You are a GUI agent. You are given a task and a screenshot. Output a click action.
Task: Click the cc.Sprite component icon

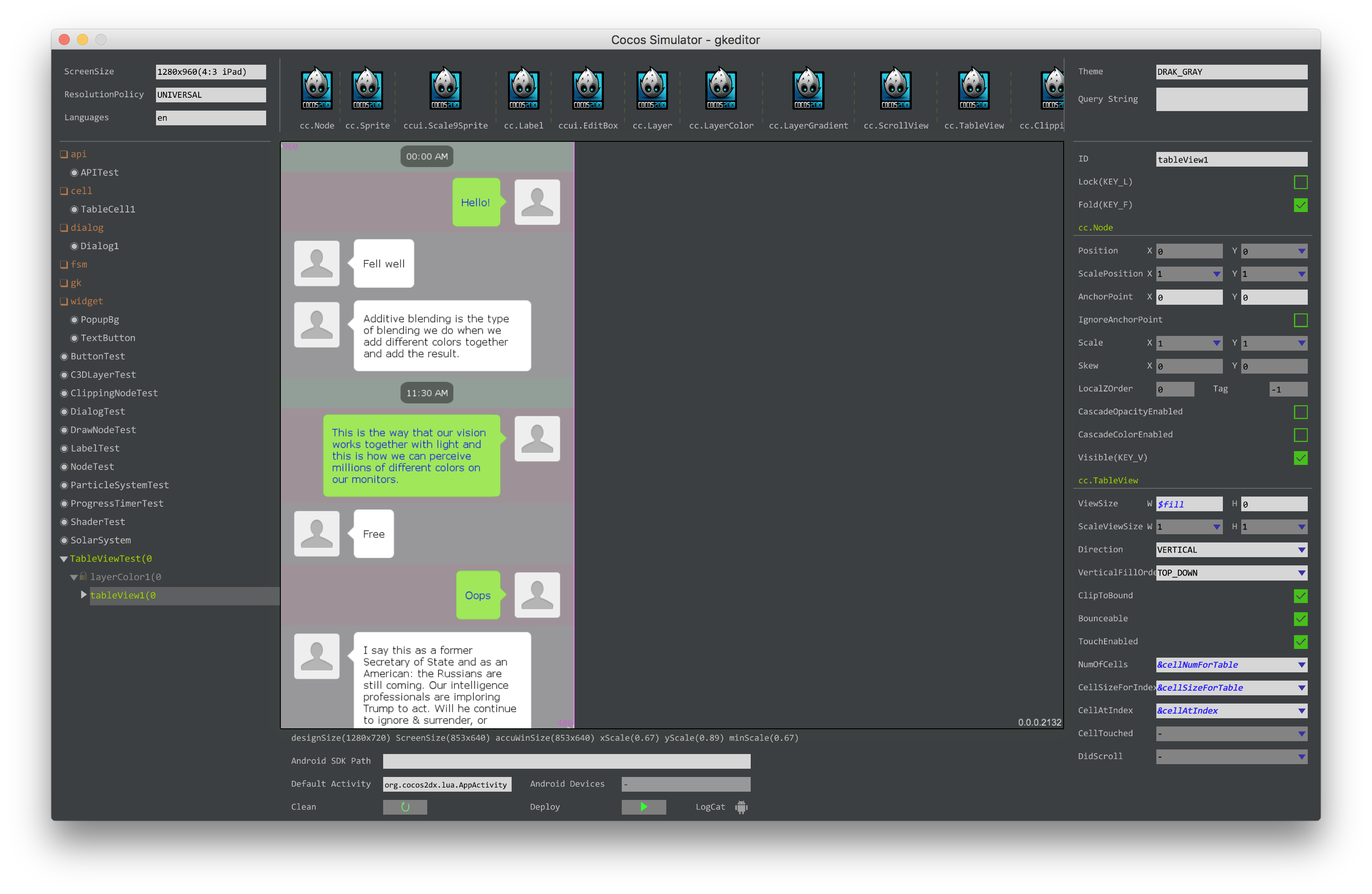point(367,90)
